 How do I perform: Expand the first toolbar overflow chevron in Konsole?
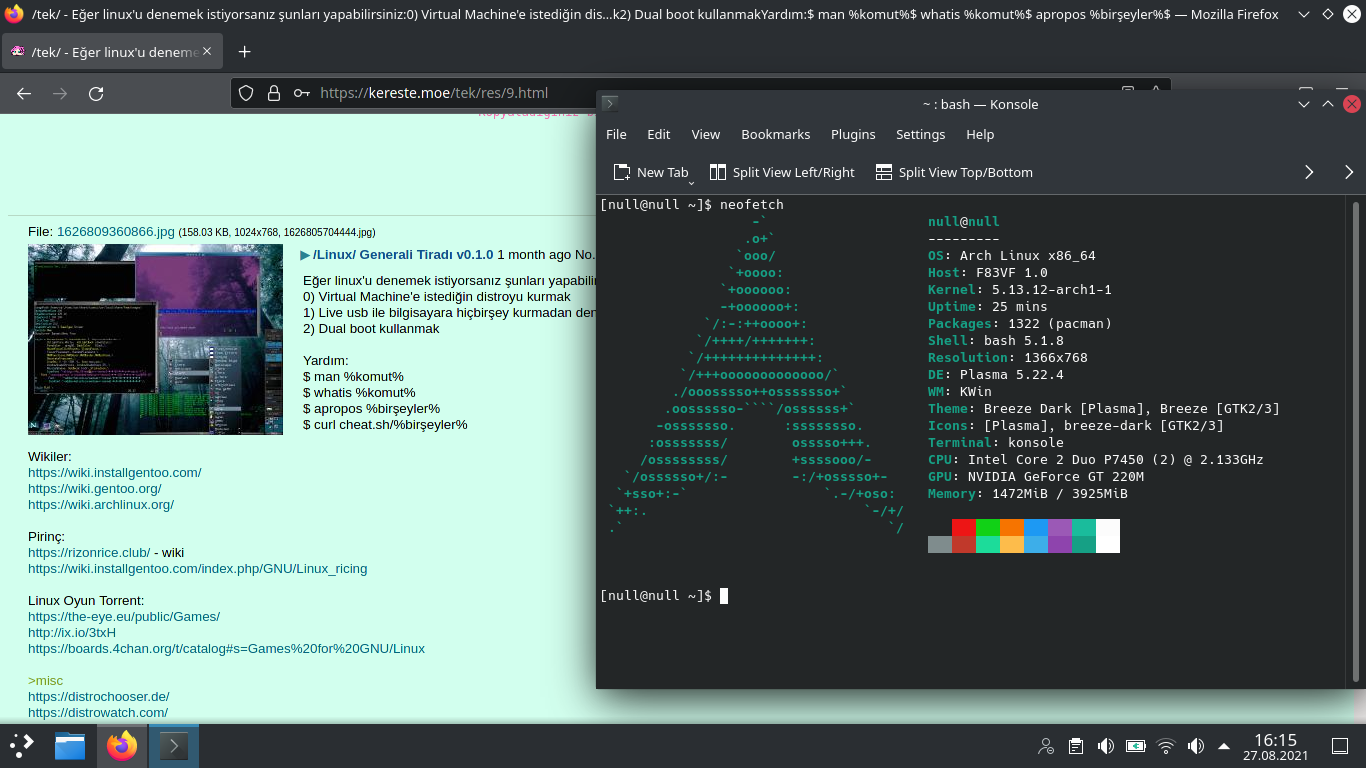click(x=1309, y=172)
